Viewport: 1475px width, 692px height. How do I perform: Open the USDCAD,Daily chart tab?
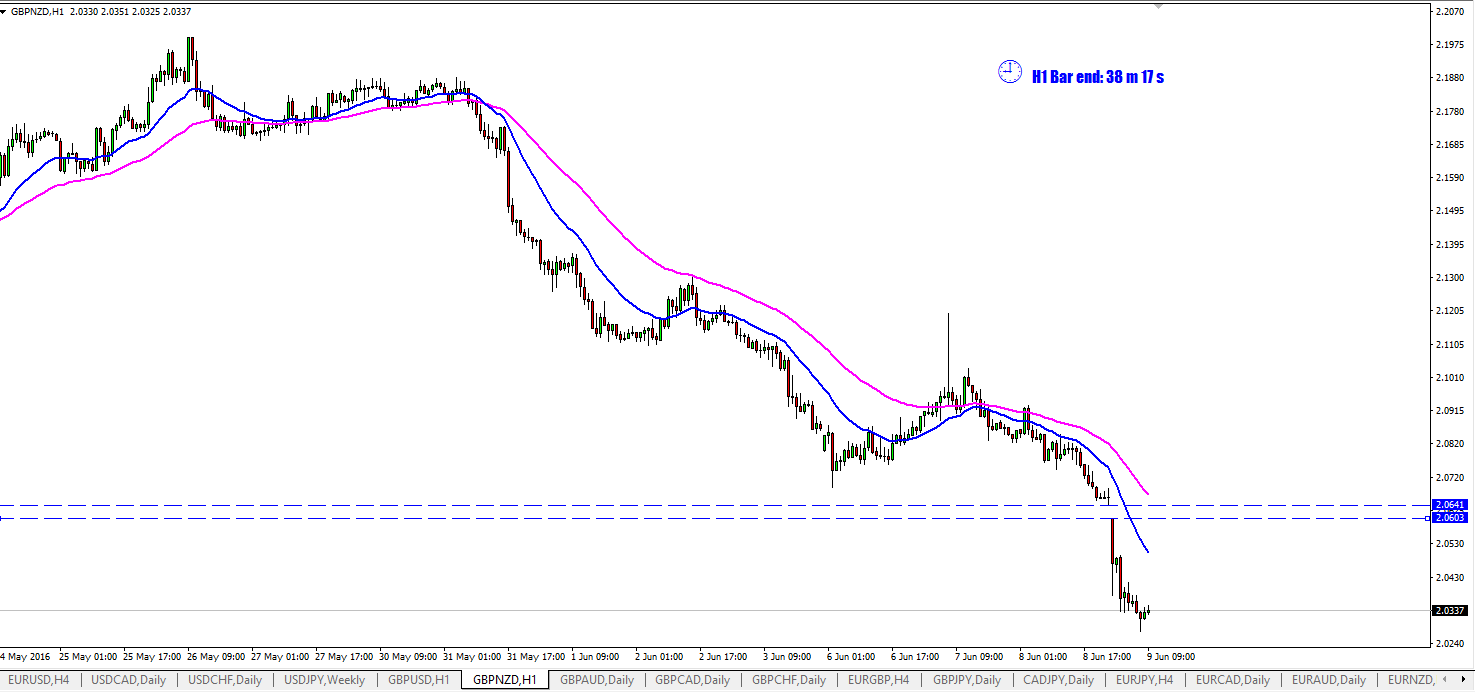(x=129, y=680)
